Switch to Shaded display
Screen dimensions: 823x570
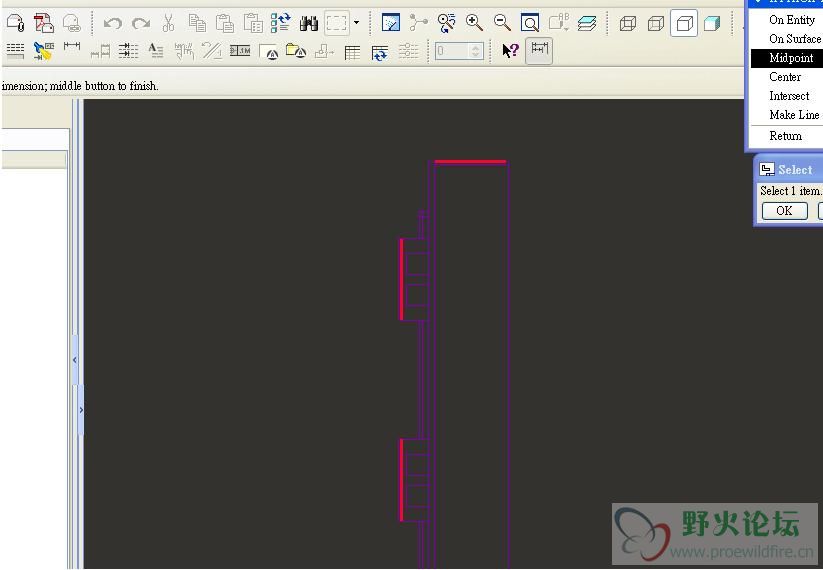(712, 23)
